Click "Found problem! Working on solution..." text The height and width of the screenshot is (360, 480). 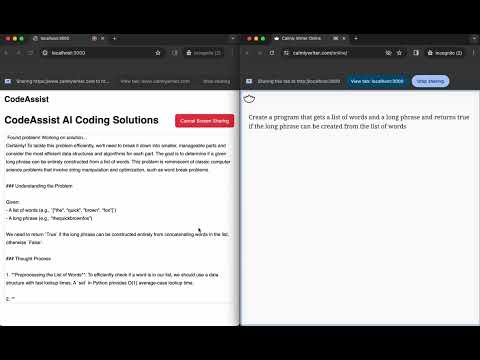(47, 138)
